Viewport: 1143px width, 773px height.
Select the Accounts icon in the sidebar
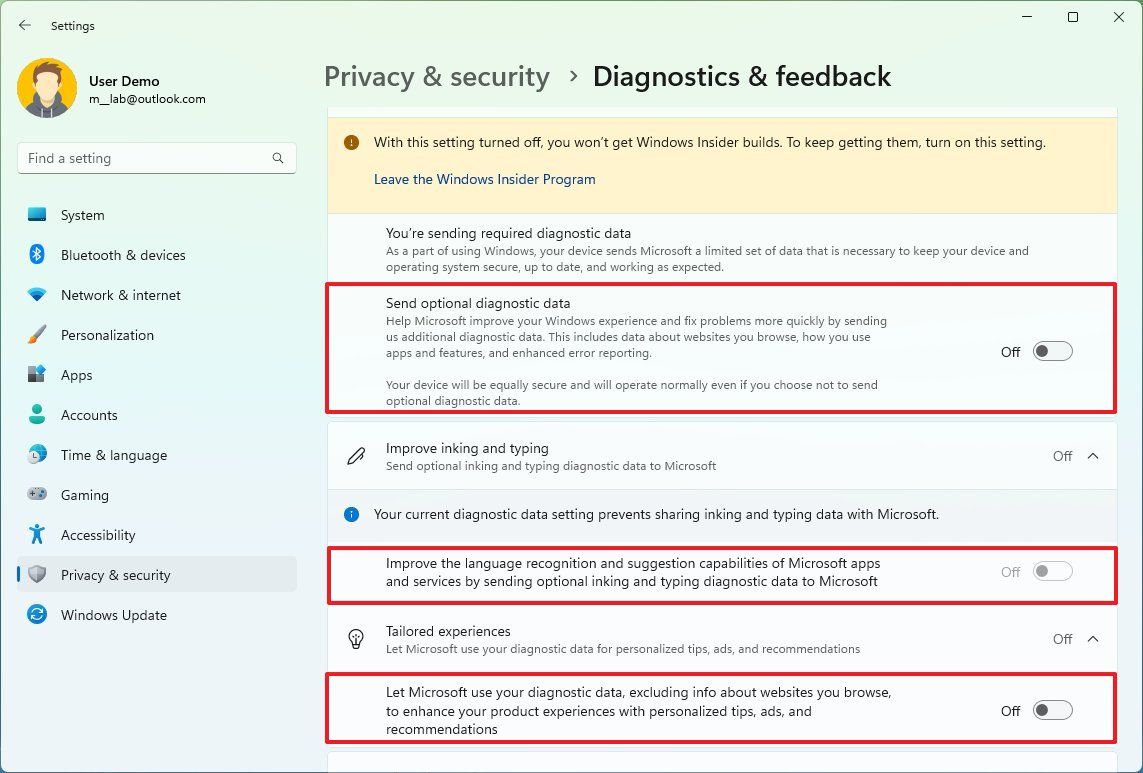tap(37, 415)
